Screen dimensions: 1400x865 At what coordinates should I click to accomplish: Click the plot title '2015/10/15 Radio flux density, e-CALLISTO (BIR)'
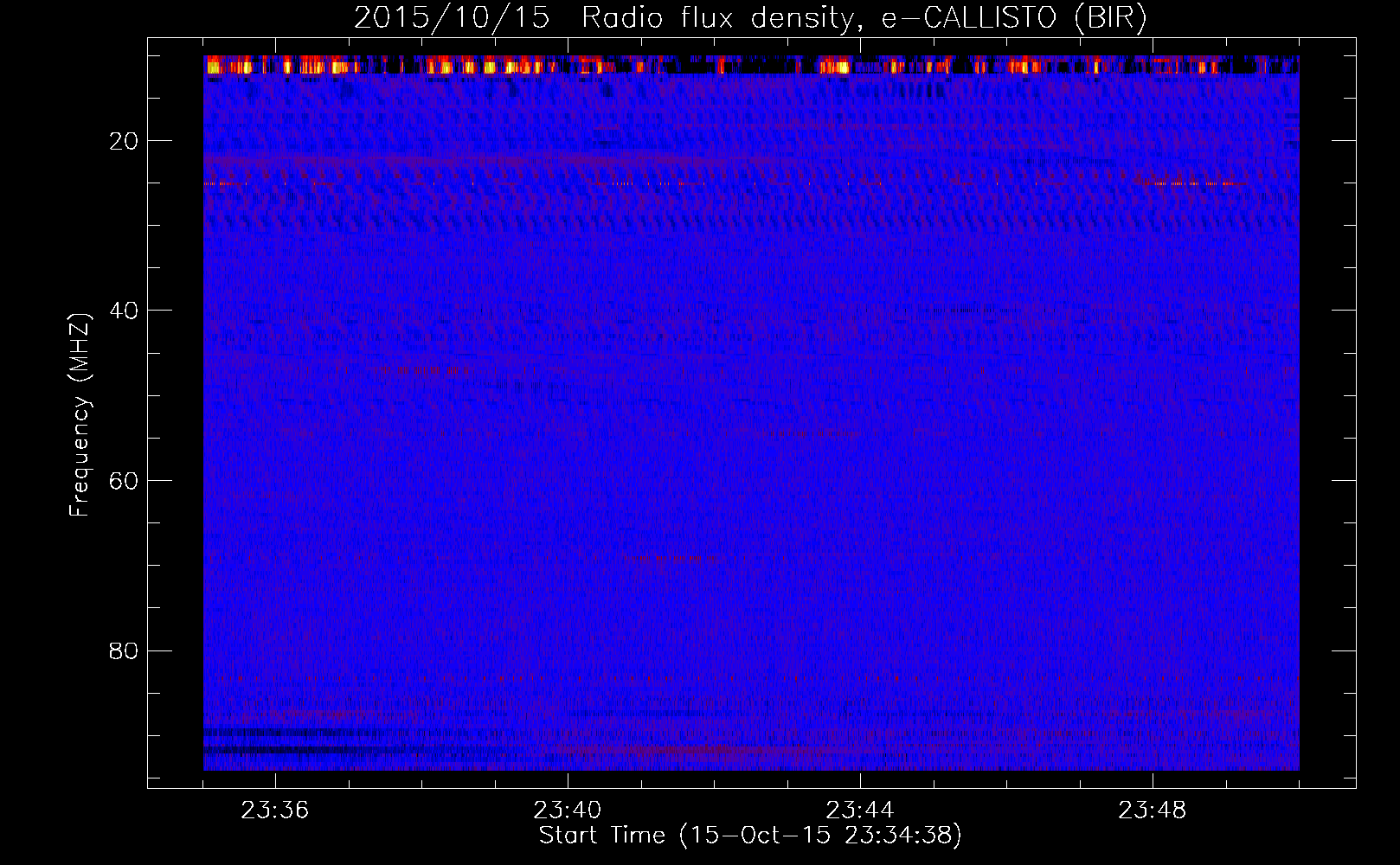(750, 17)
